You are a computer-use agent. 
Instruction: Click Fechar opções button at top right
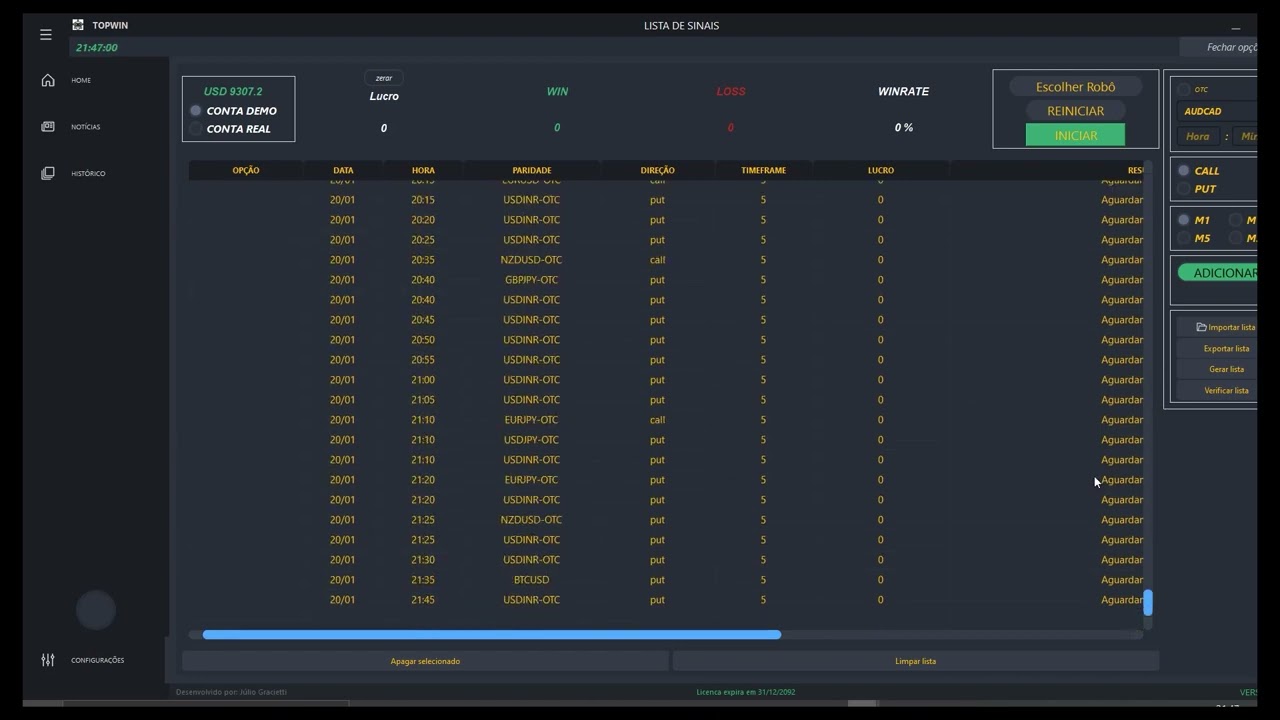(1219, 47)
